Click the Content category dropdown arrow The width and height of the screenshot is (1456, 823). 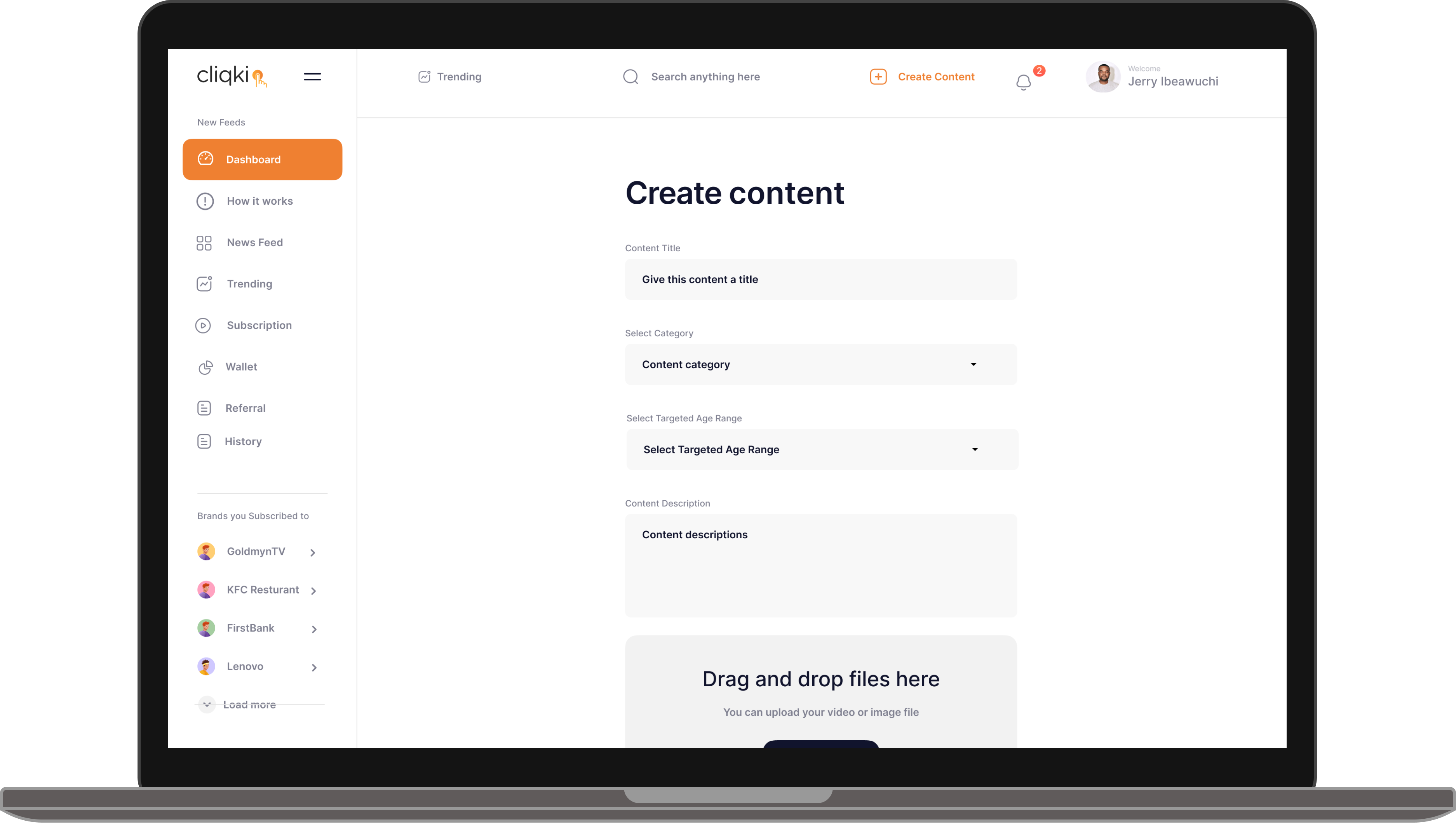(x=973, y=365)
